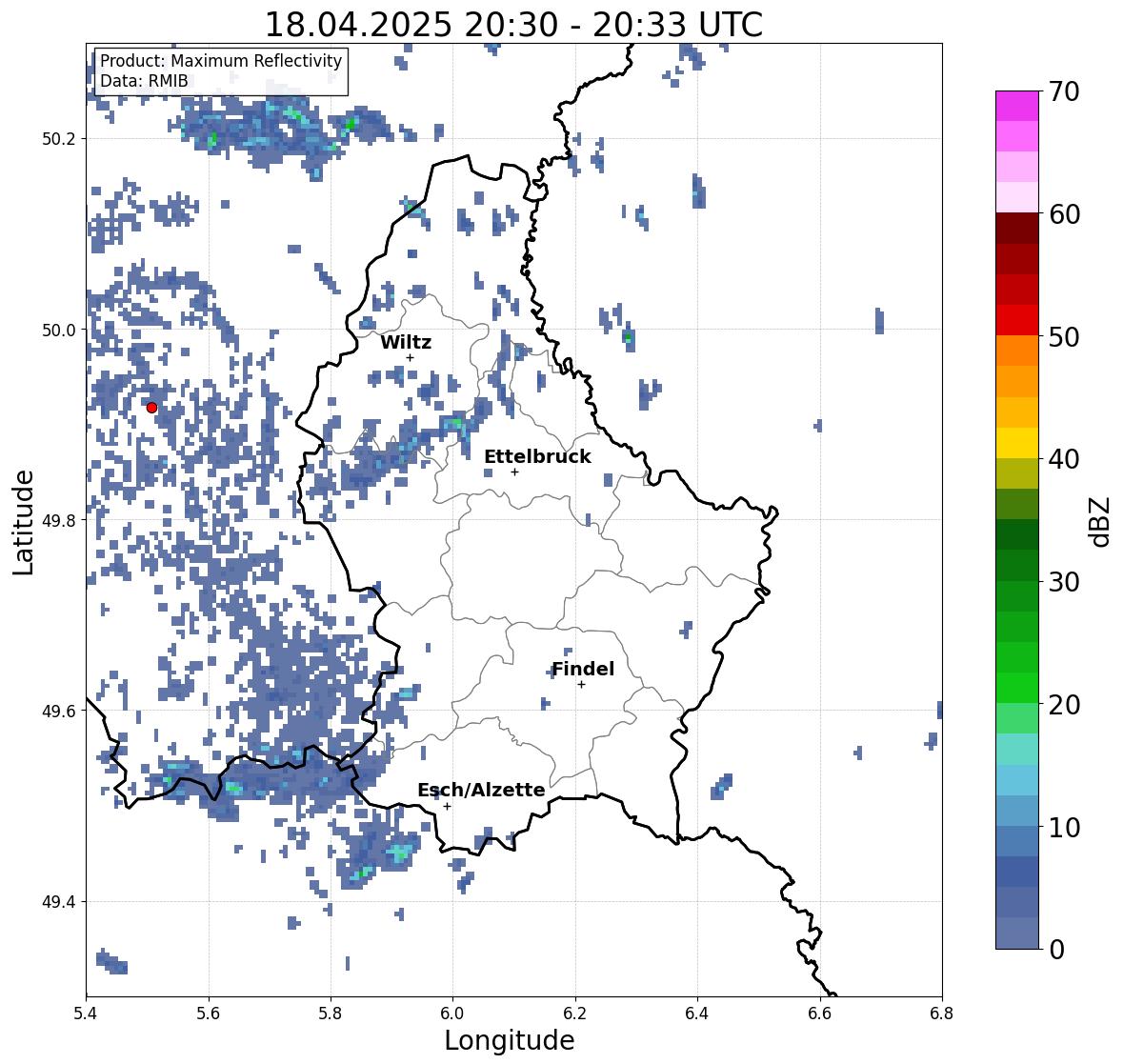Click the latitude tick label 50.2

coord(59,139)
